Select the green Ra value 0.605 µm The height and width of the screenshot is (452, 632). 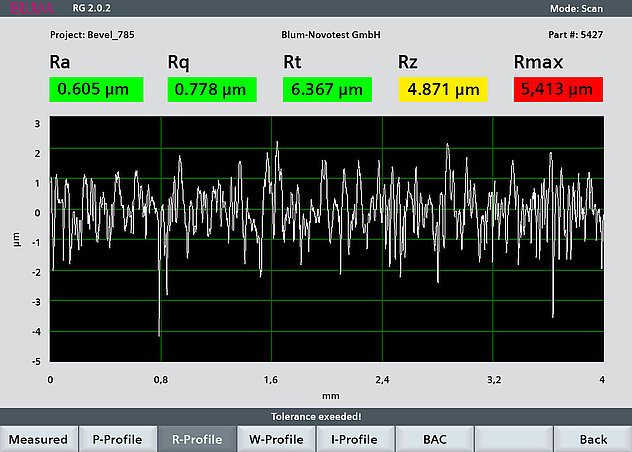pyautogui.click(x=95, y=90)
